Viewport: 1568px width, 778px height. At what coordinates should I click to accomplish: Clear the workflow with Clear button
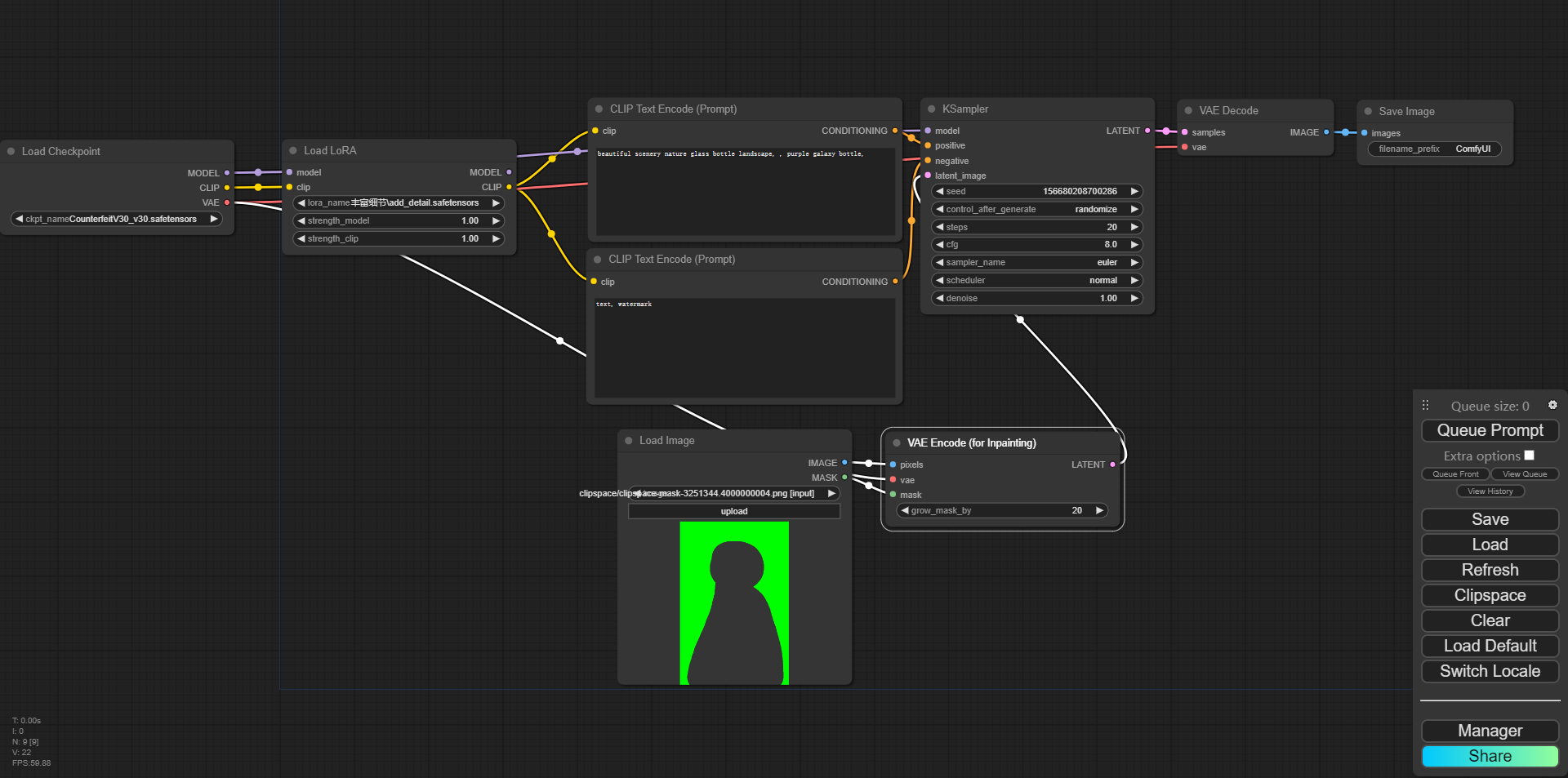tap(1490, 620)
